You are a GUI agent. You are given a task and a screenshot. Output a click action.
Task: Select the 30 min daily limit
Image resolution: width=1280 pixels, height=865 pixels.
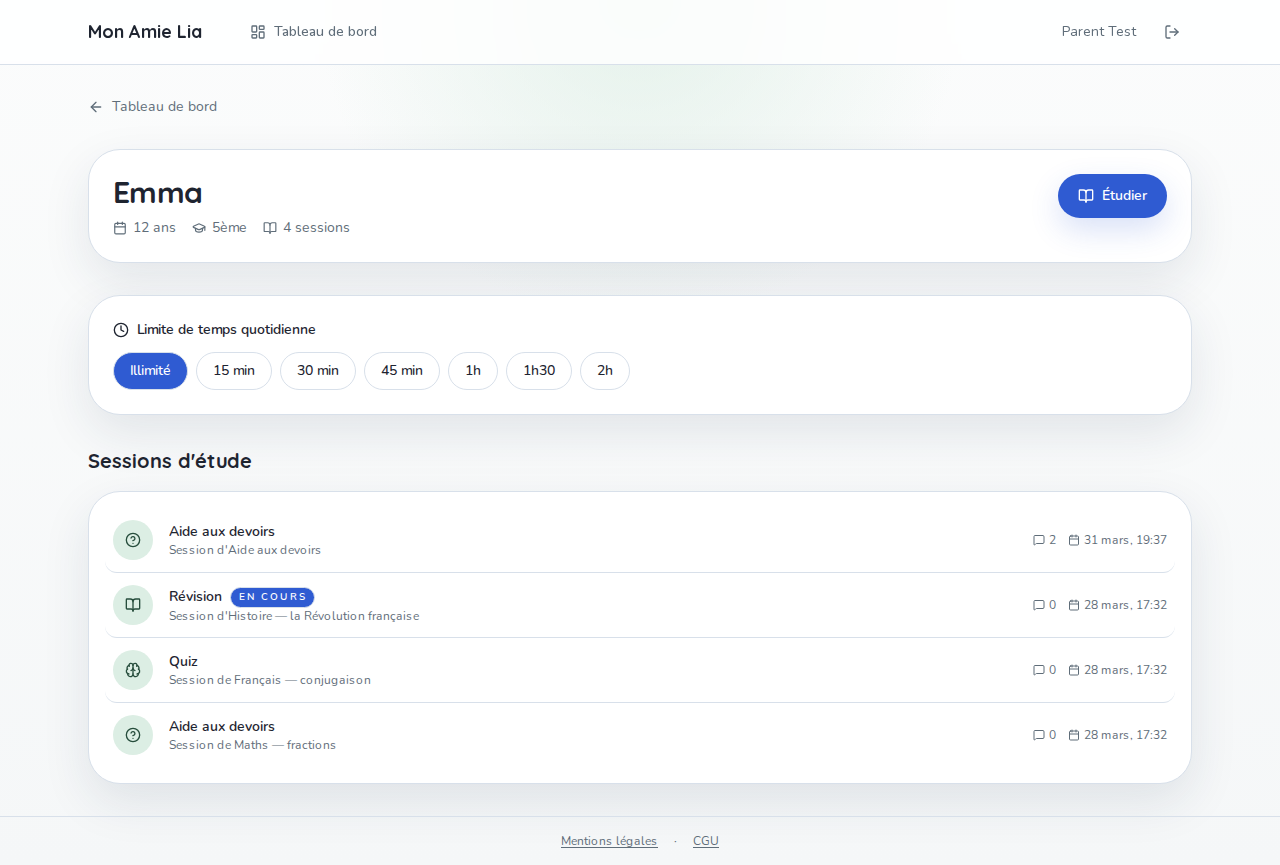pos(317,370)
